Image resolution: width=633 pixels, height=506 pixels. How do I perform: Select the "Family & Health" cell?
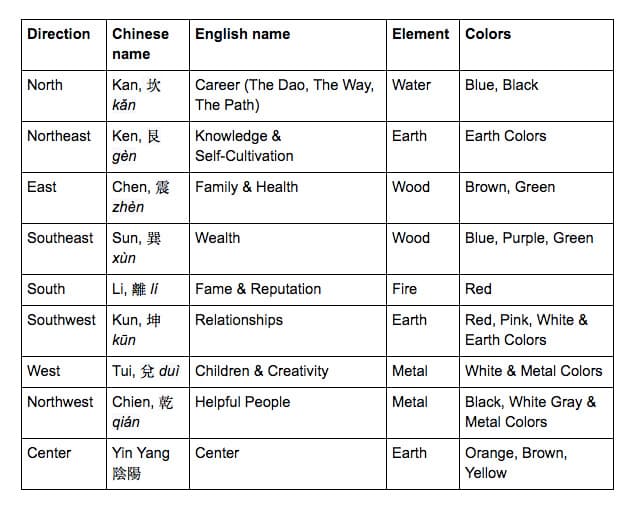(246, 187)
